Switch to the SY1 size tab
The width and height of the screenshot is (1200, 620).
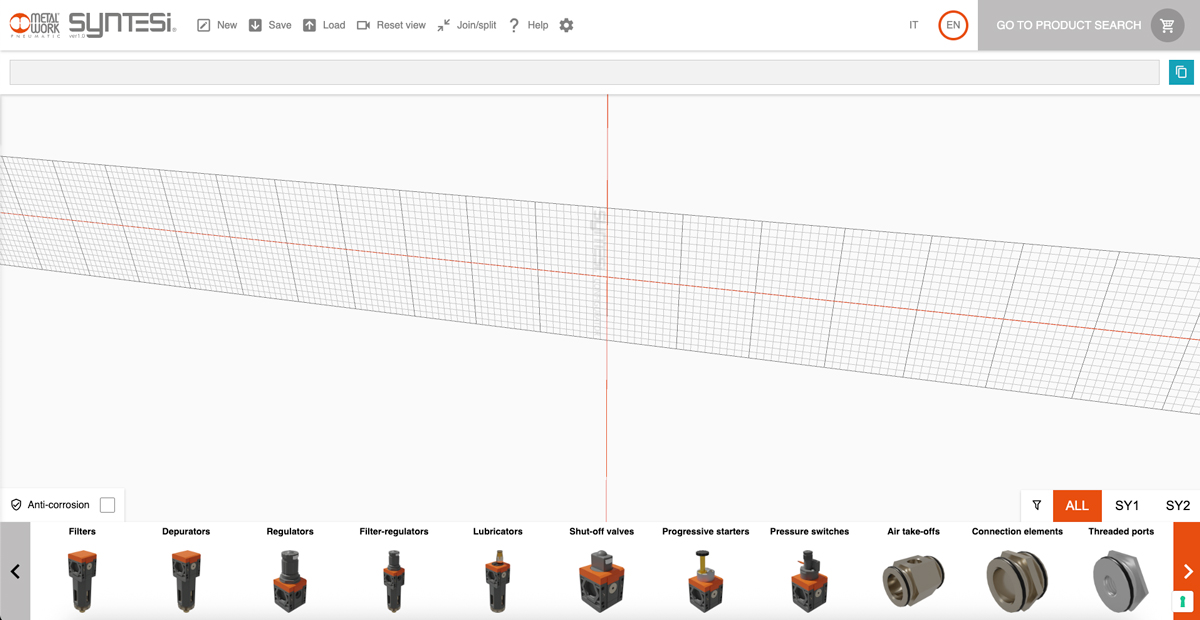pos(1127,505)
